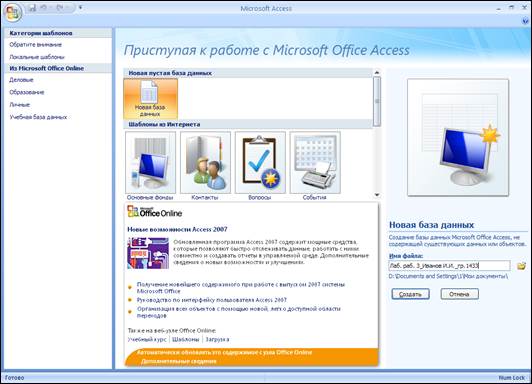The width and height of the screenshot is (532, 384).
Task: Choose the Контакты template
Action: coord(205,166)
